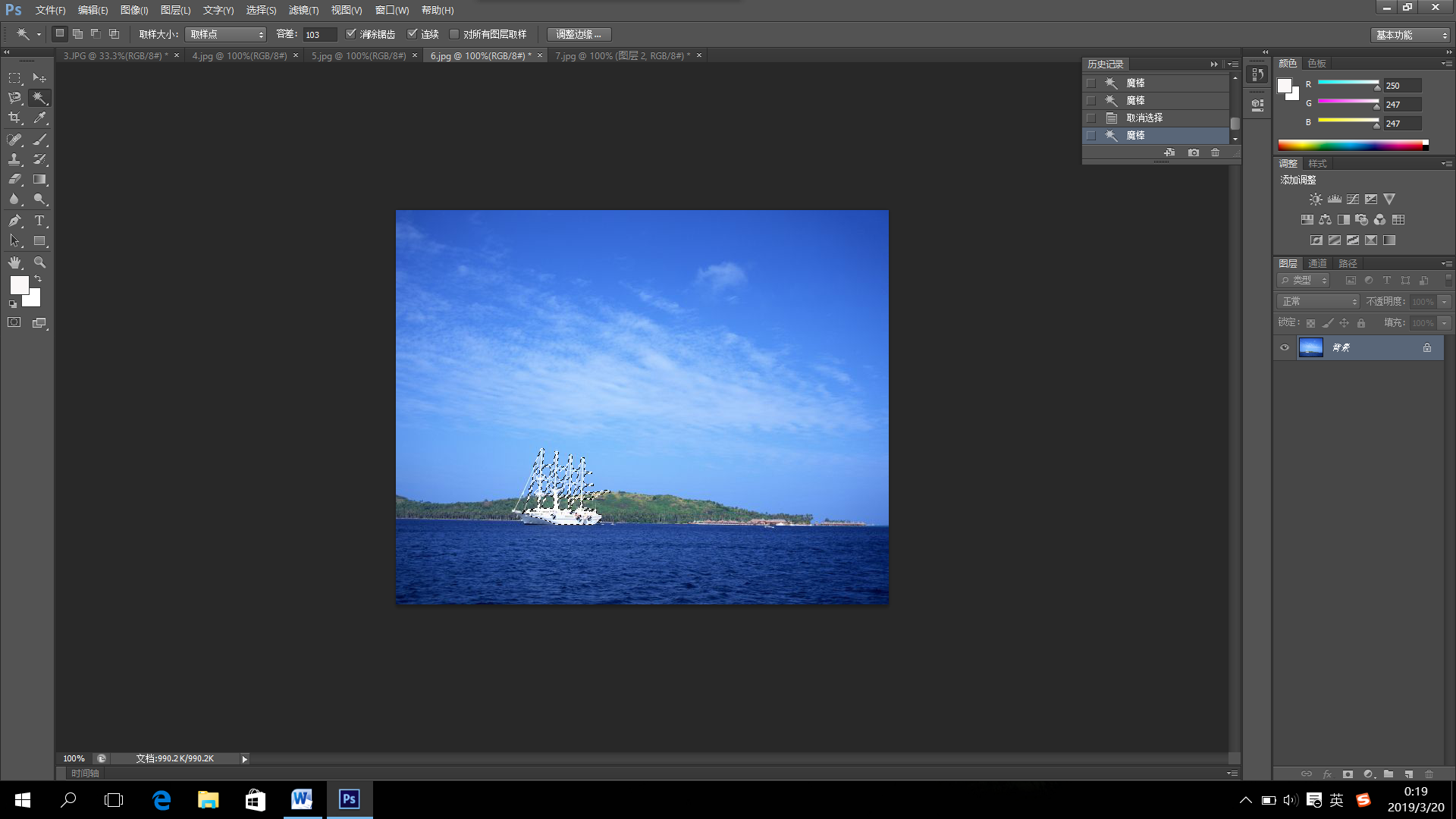
Task: Toggle lock position in Layers panel
Action: tap(1344, 323)
